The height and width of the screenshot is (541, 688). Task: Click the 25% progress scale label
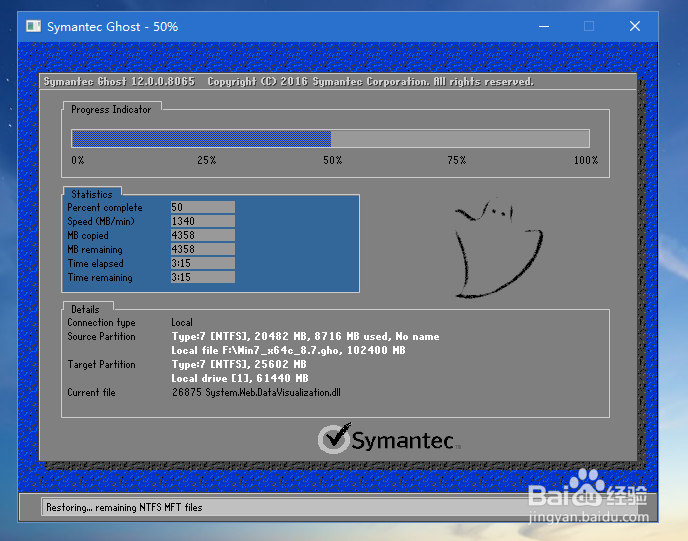(206, 160)
